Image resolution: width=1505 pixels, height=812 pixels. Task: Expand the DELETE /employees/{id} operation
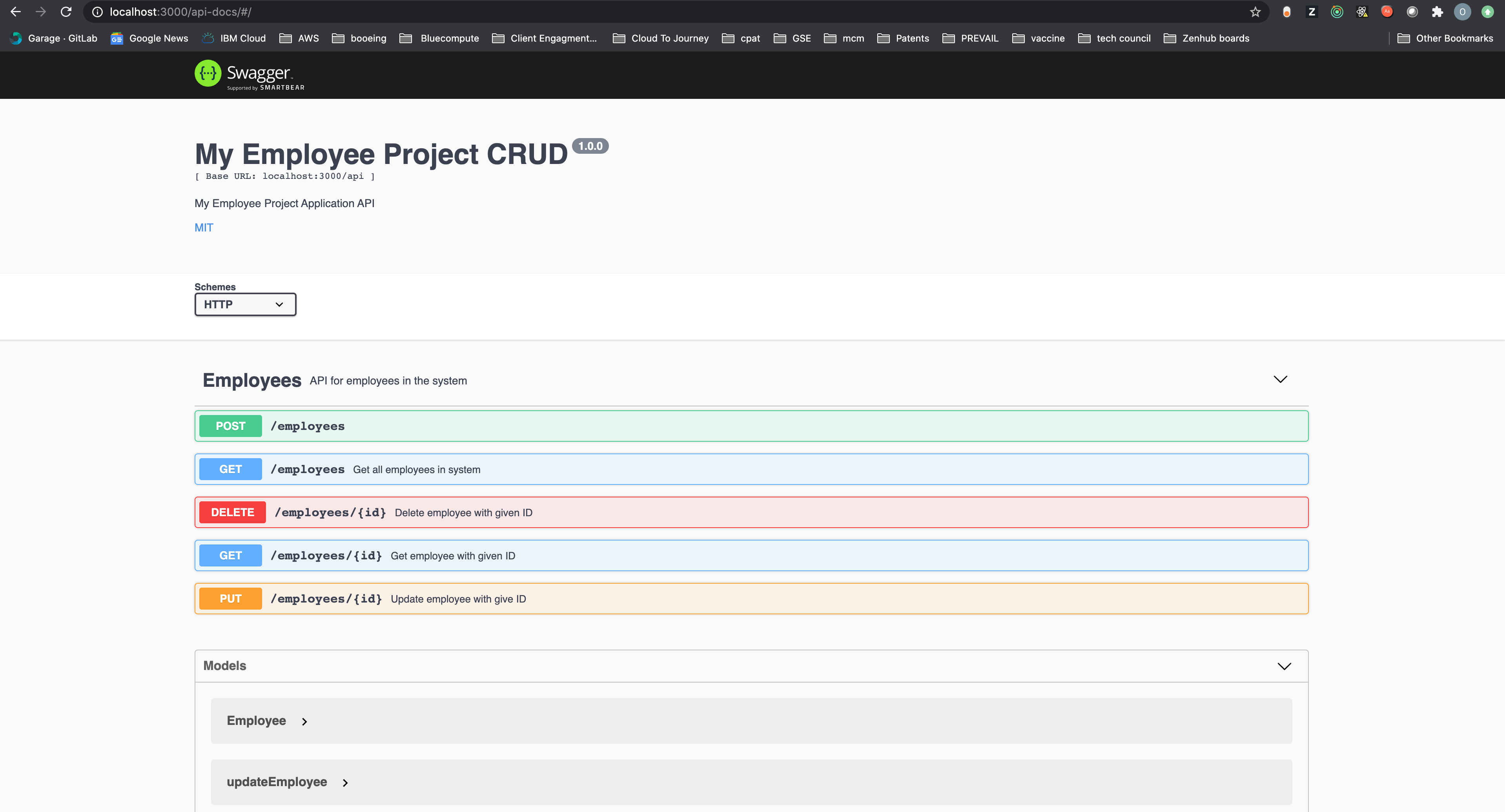pos(751,512)
